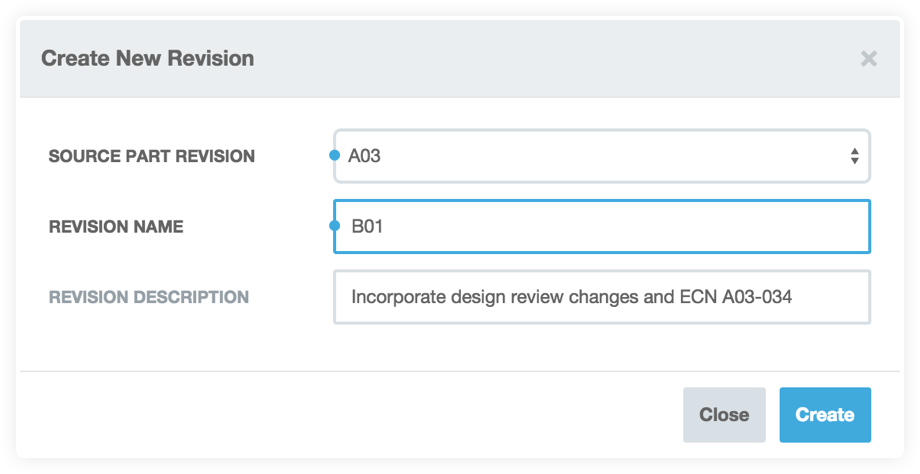This screenshot has width=920, height=474.
Task: Click the up-down arrows in the A03 selector
Action: pos(854,156)
